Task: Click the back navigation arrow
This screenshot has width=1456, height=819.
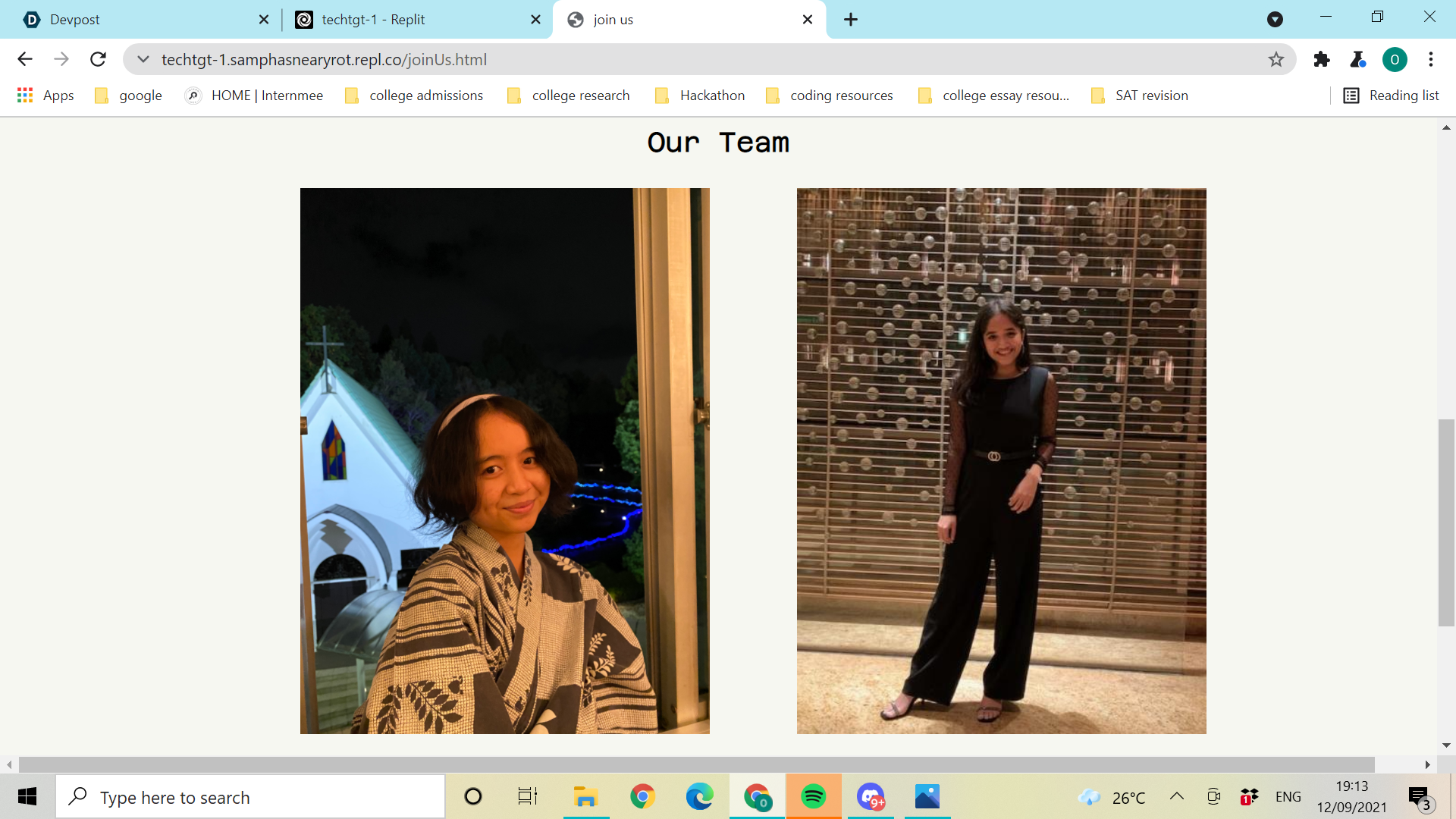Action: 25,59
